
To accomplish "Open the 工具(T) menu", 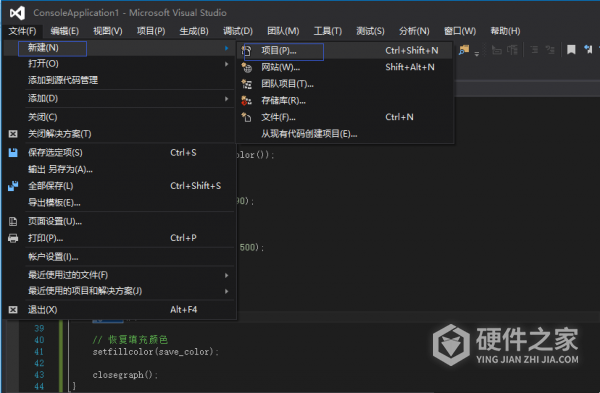I will (328, 31).
